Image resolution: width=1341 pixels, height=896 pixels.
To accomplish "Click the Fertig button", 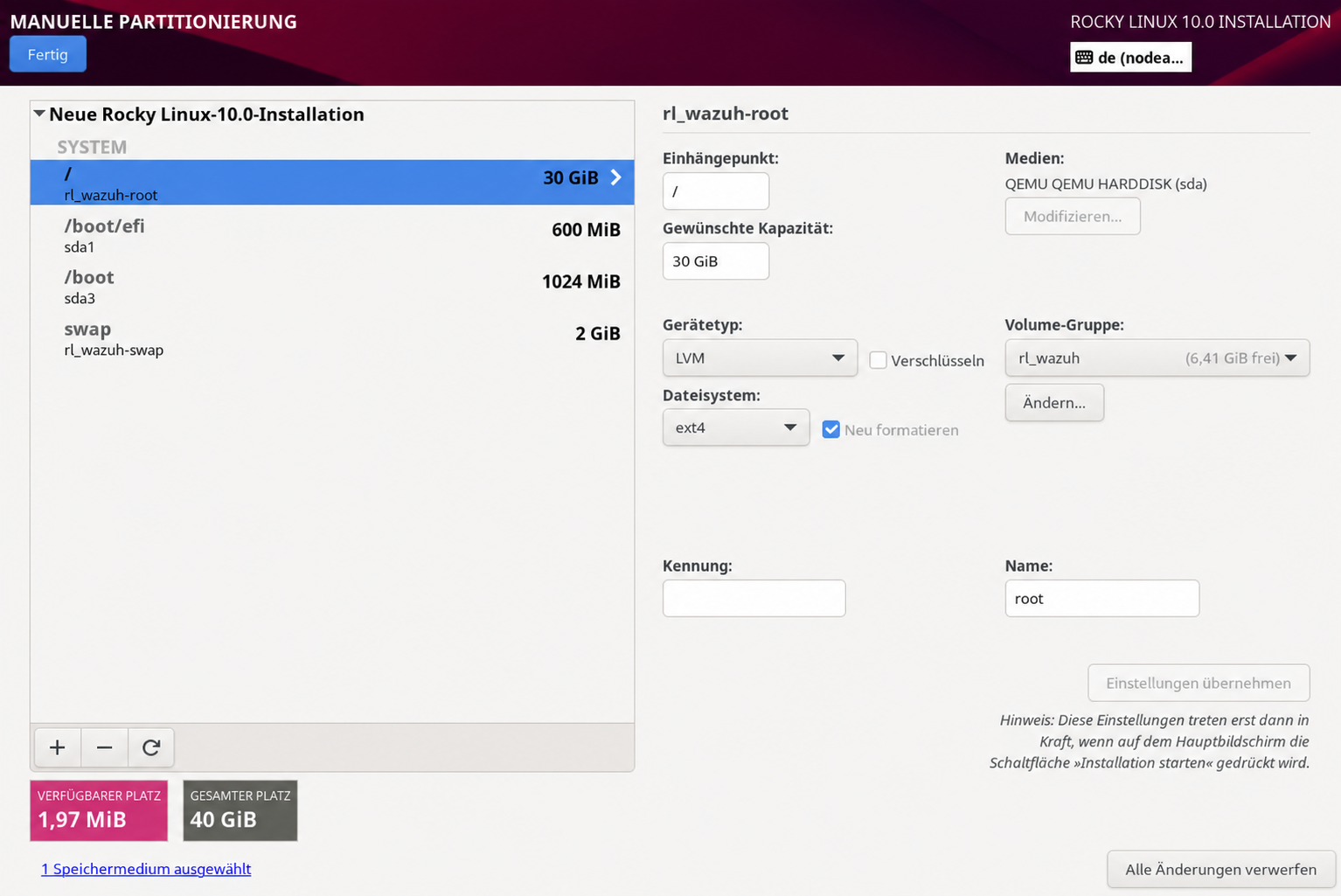I will coord(48,54).
